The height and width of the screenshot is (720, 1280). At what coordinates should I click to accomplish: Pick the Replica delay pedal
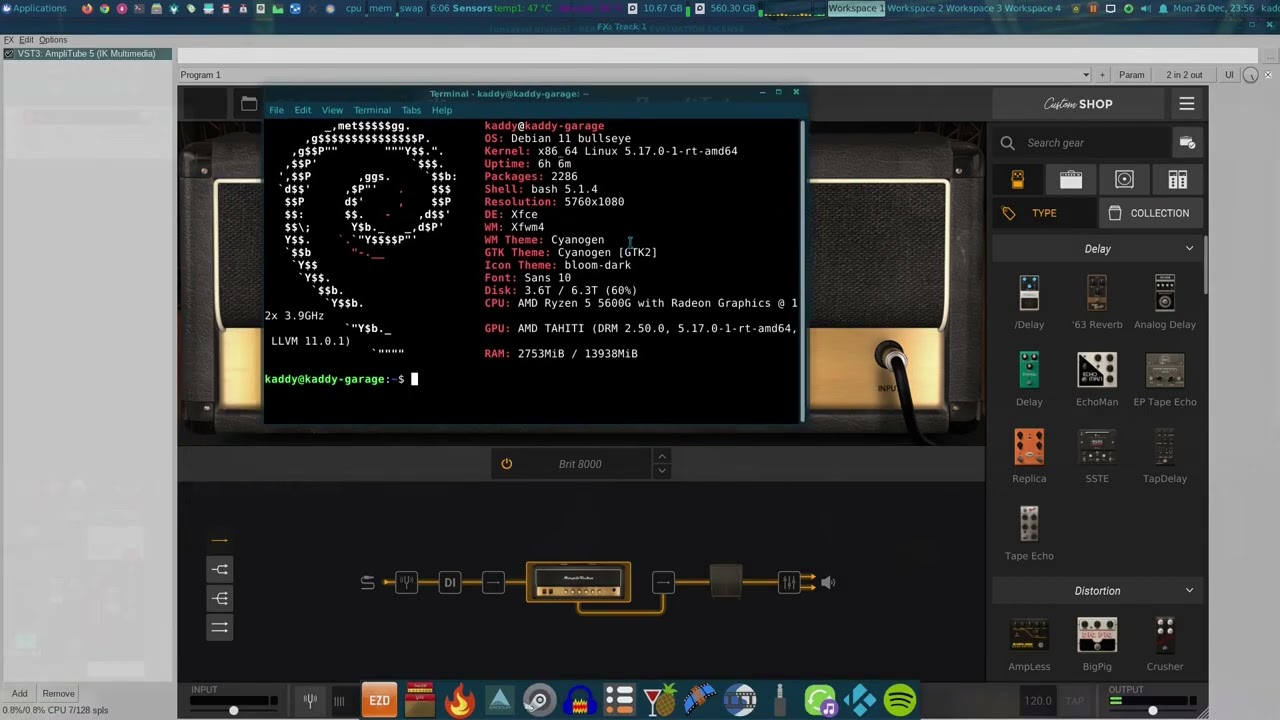point(1029,447)
